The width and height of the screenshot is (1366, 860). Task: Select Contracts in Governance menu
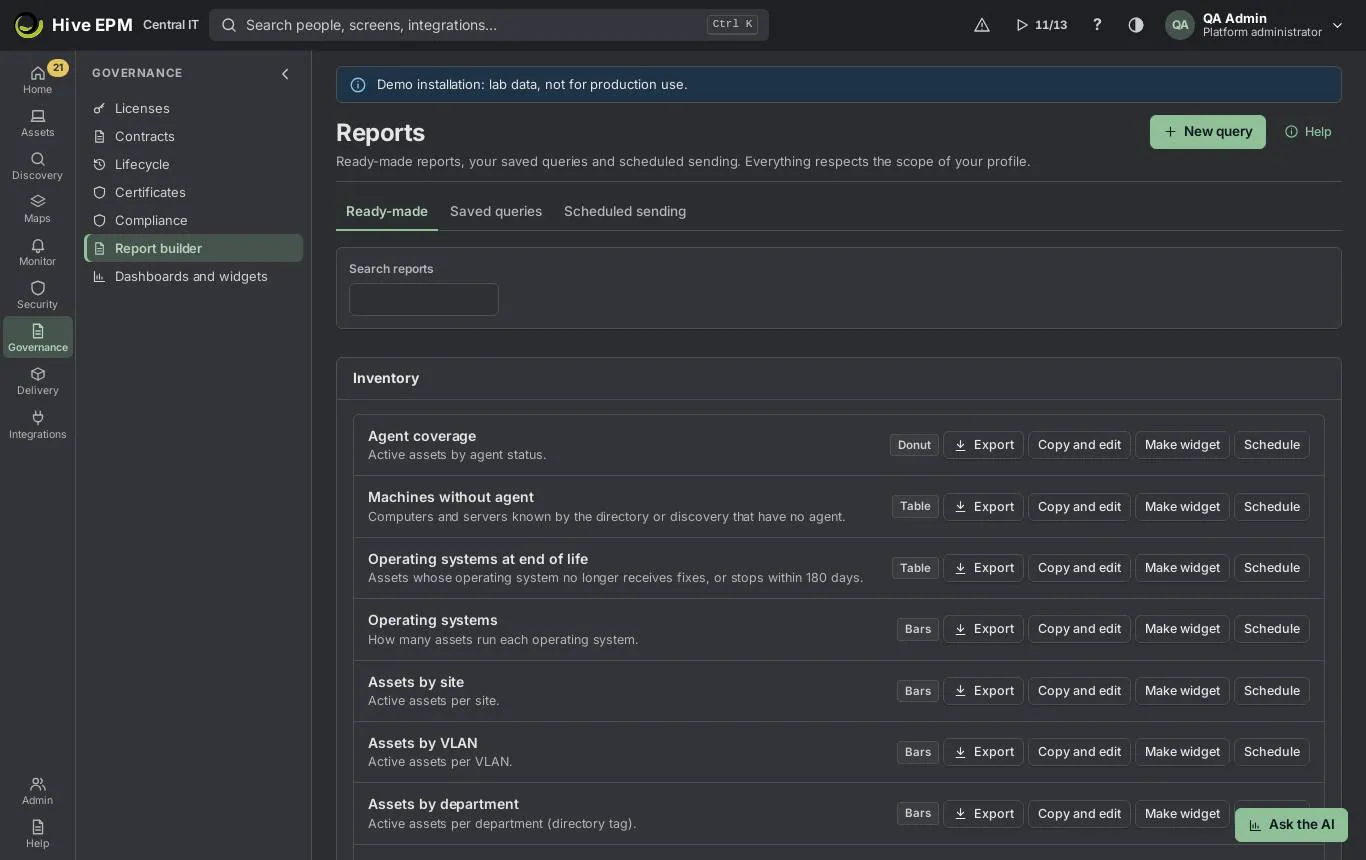pos(193,136)
